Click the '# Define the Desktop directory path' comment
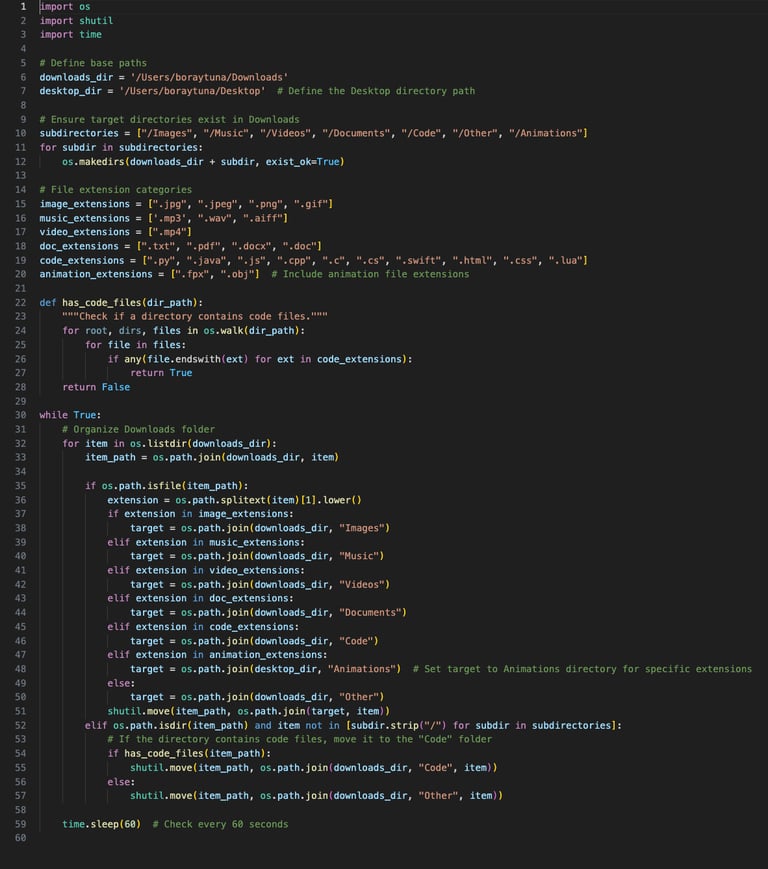The image size is (768, 869). [376, 91]
